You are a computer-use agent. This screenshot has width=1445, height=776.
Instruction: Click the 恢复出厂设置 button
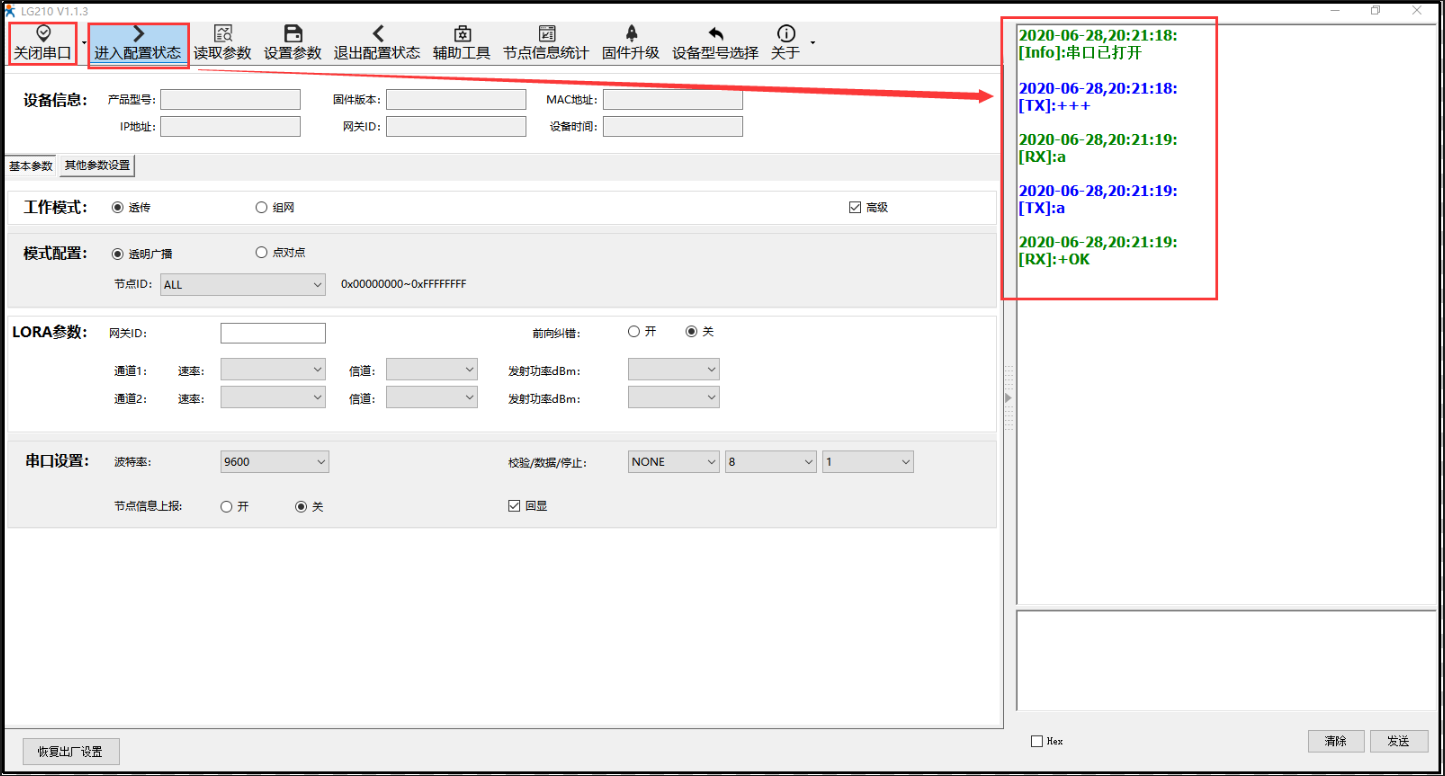click(x=70, y=752)
